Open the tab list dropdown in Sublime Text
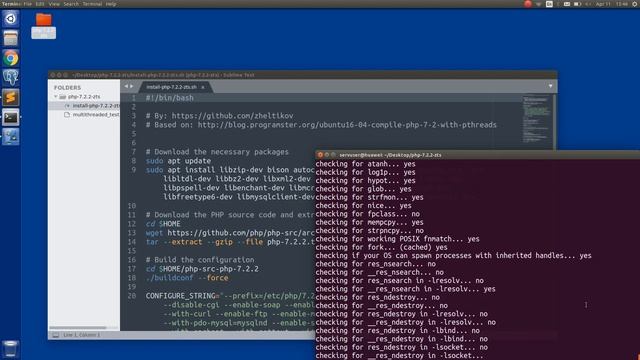Viewport: 640px width, 360px height. pyautogui.click(x=550, y=87)
